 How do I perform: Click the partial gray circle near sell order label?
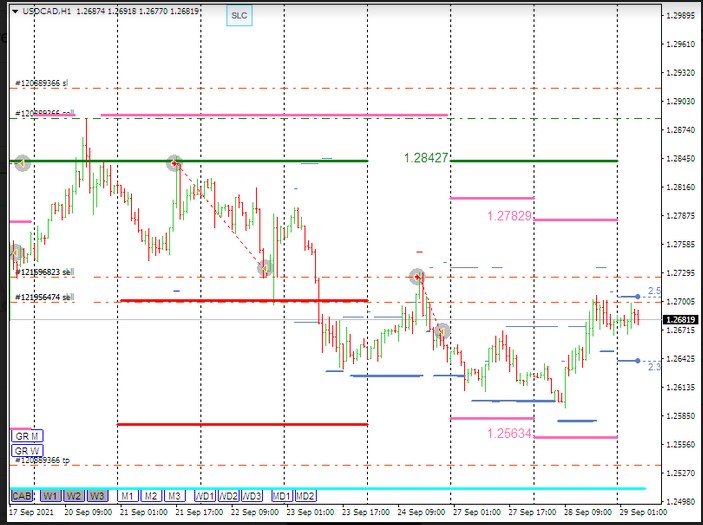15,253
